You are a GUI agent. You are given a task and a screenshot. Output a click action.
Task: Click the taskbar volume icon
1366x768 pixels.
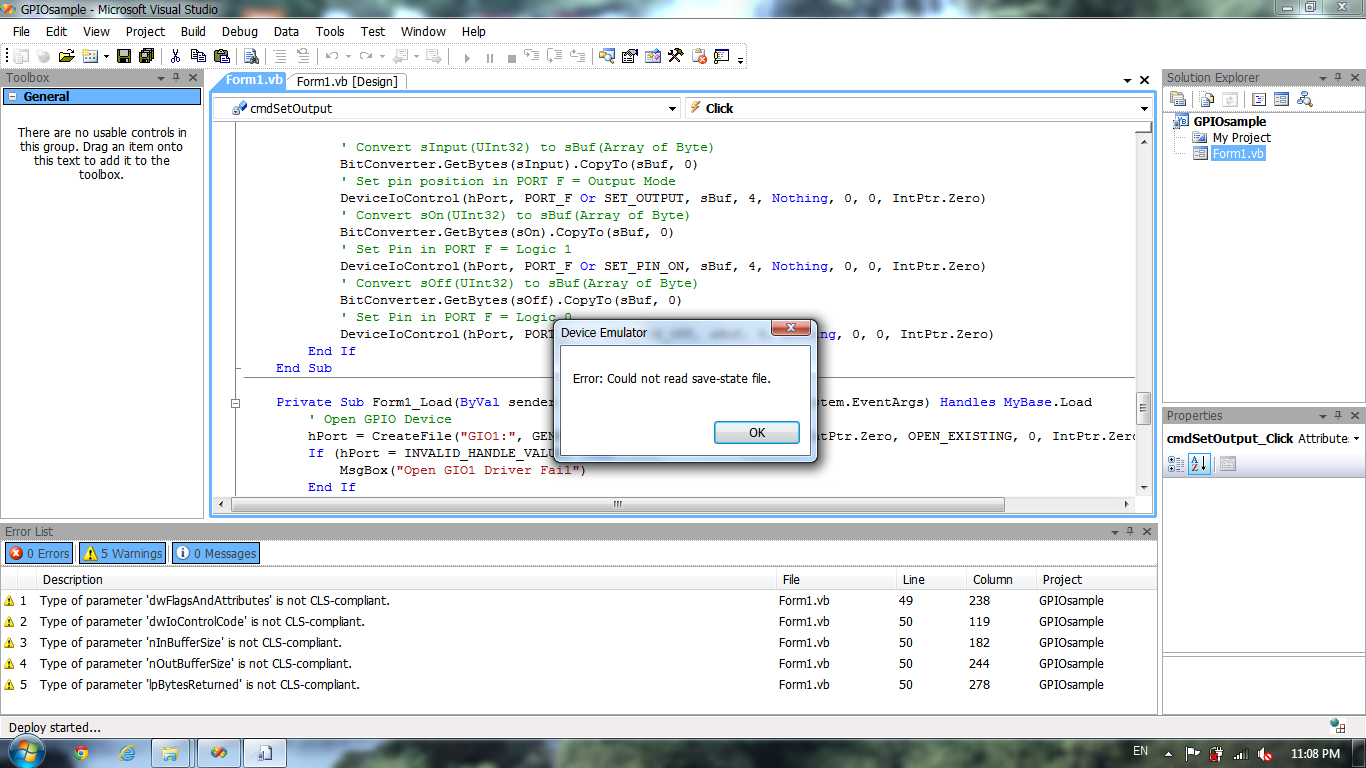(1265, 753)
